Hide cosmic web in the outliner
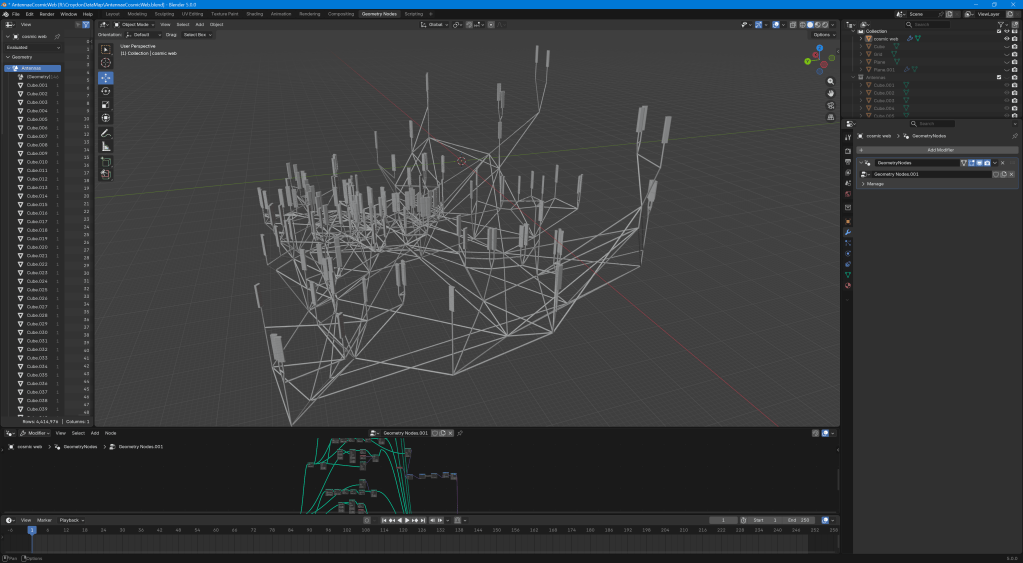Viewport: 1023px width, 563px height. [x=1006, y=38]
